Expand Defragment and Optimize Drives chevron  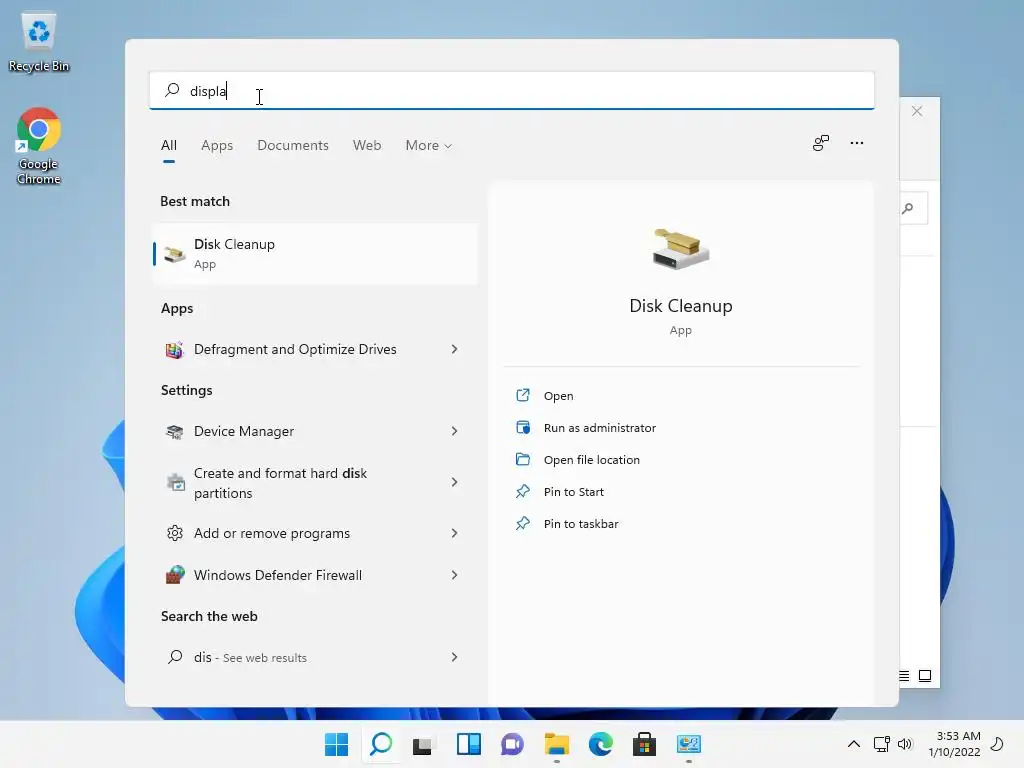(455, 349)
